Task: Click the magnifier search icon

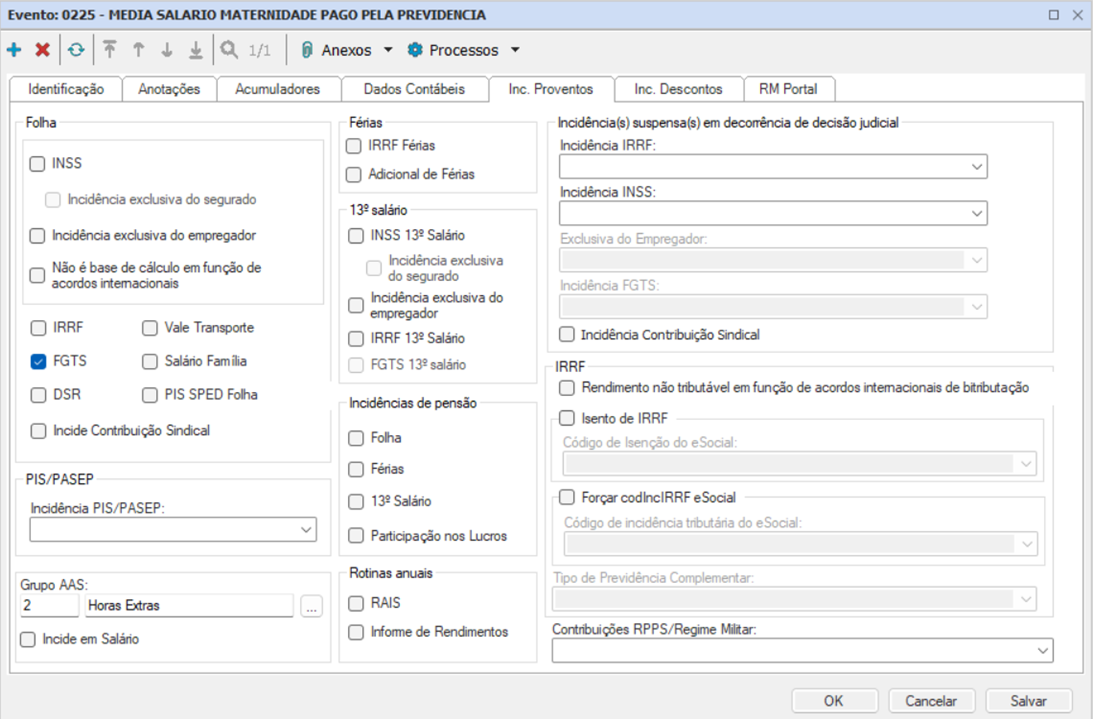Action: [230, 50]
